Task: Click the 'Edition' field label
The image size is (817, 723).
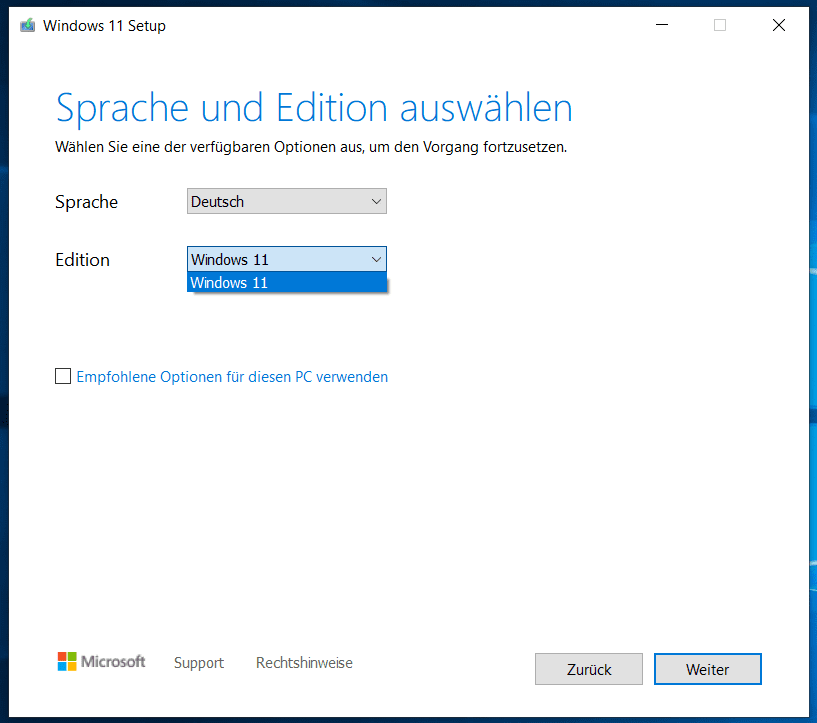Action: coord(82,260)
